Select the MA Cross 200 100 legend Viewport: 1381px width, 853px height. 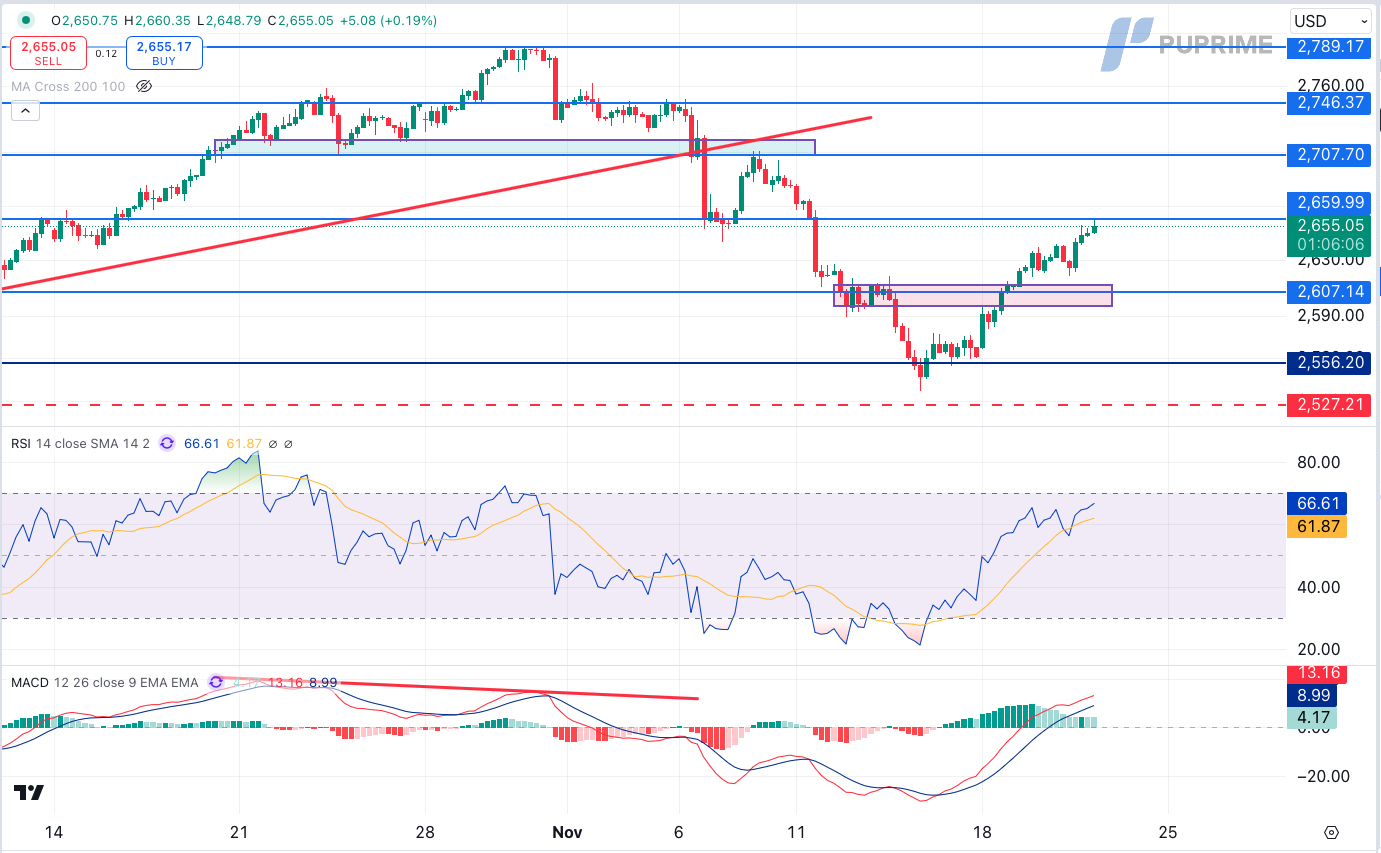point(68,87)
